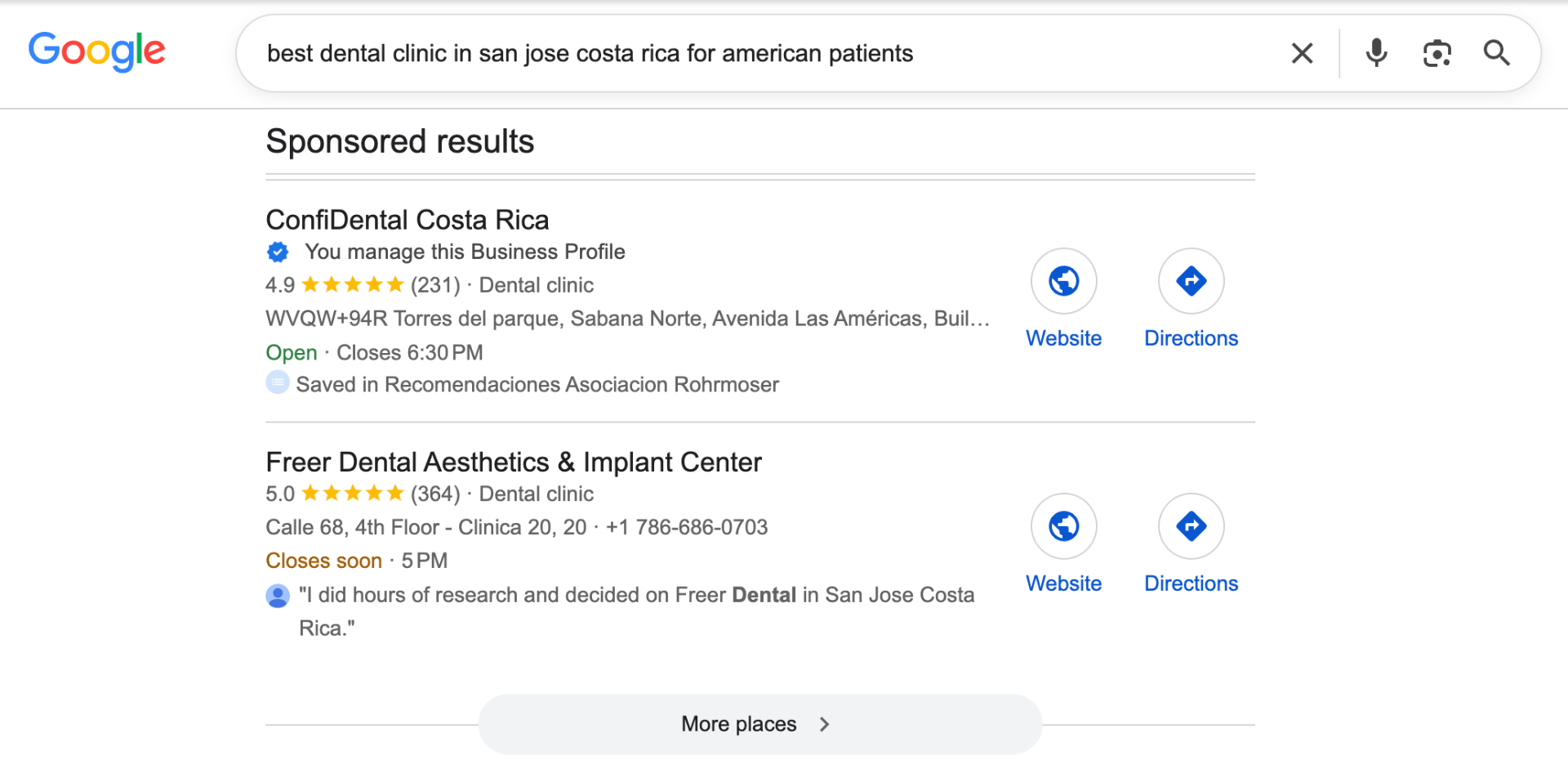The width and height of the screenshot is (1568, 782).
Task: Open search by image camera icon
Action: (x=1437, y=53)
